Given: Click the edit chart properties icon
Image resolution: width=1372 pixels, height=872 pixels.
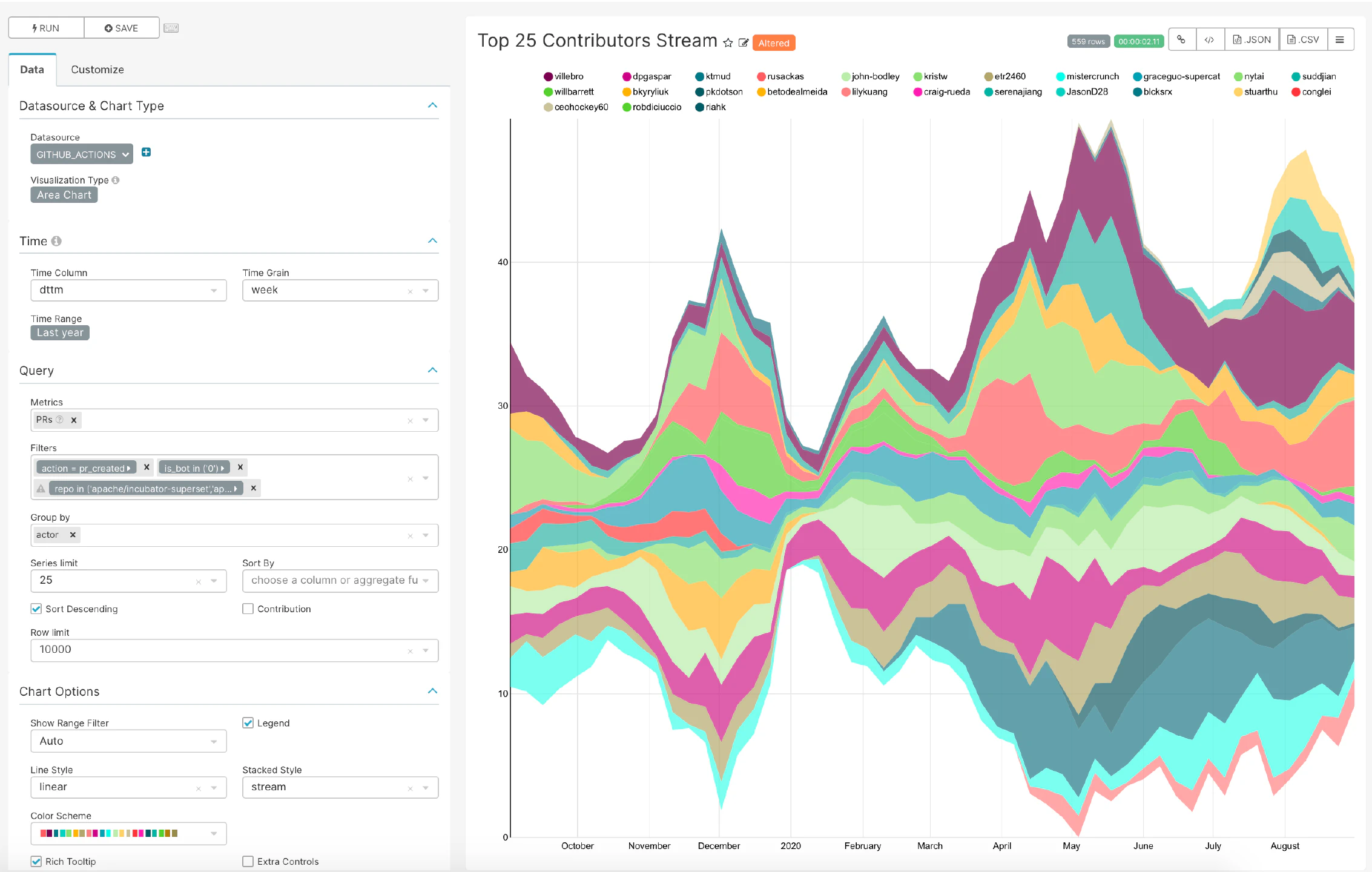Looking at the screenshot, I should tap(744, 42).
